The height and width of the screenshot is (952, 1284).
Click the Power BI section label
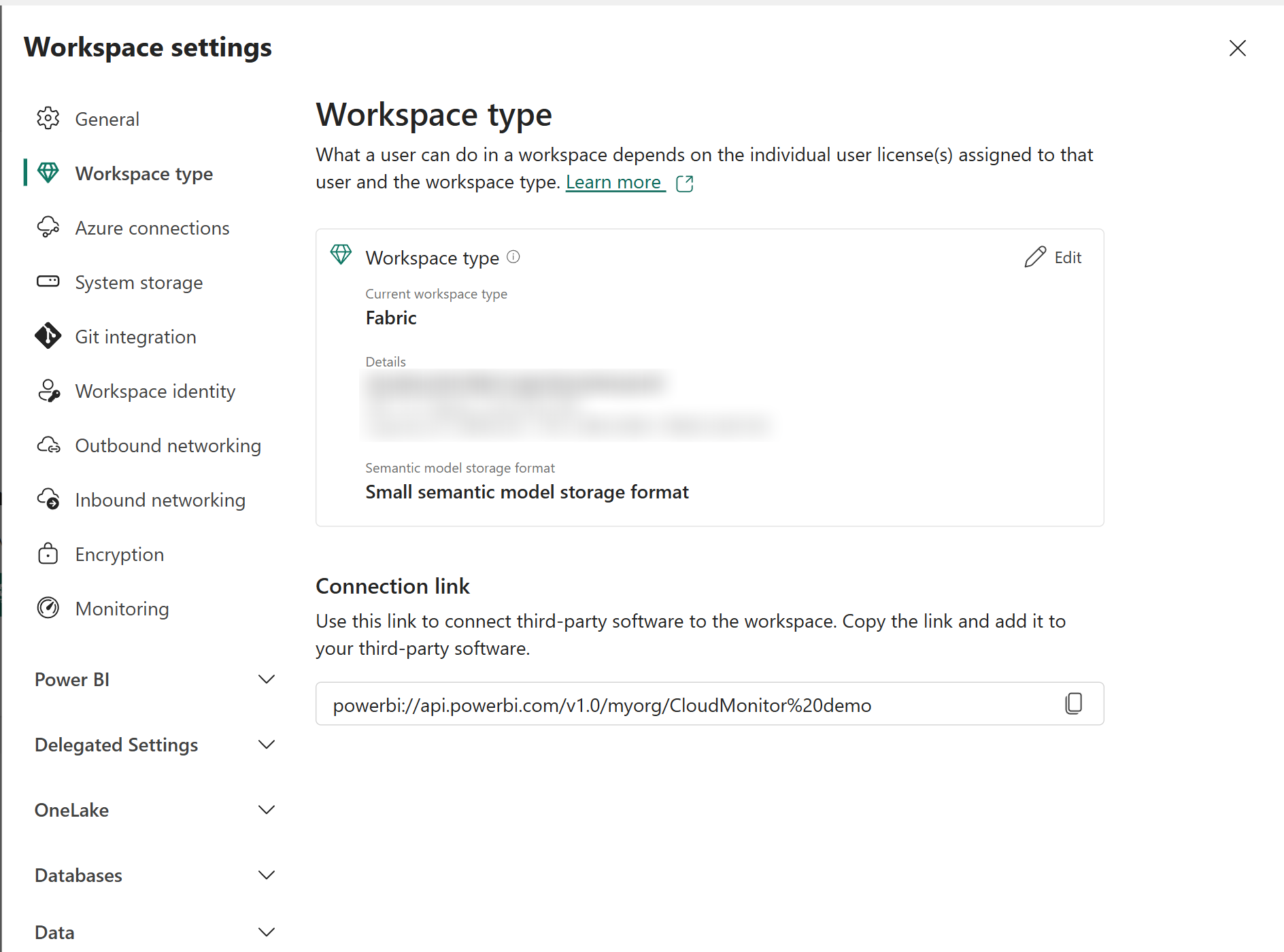pos(72,680)
